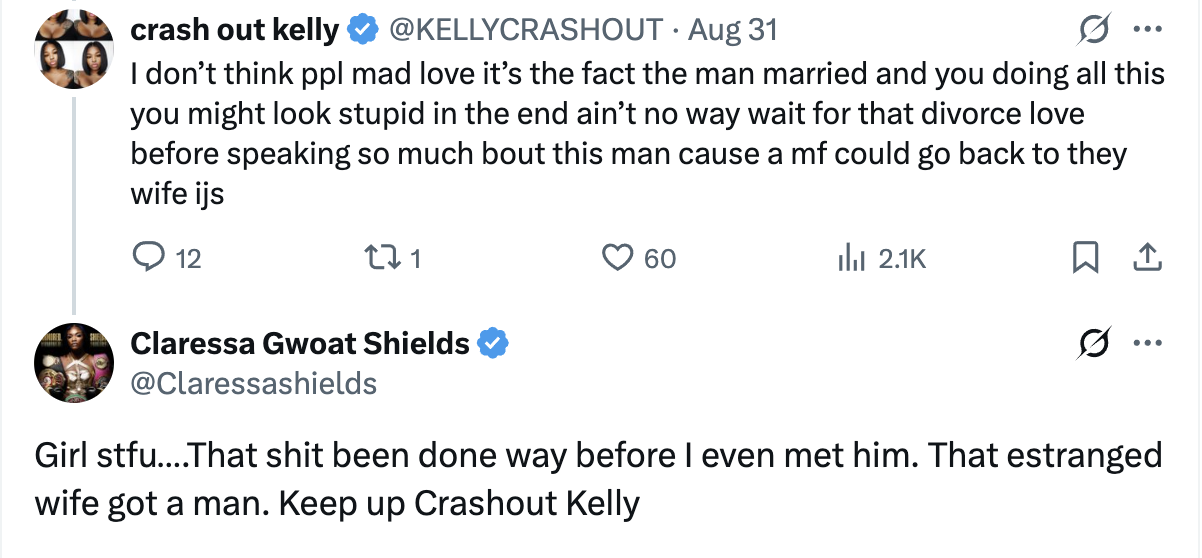The image size is (1202, 558).
Task: Click verified badge next to crash out kelly
Action: [x=362, y=31]
